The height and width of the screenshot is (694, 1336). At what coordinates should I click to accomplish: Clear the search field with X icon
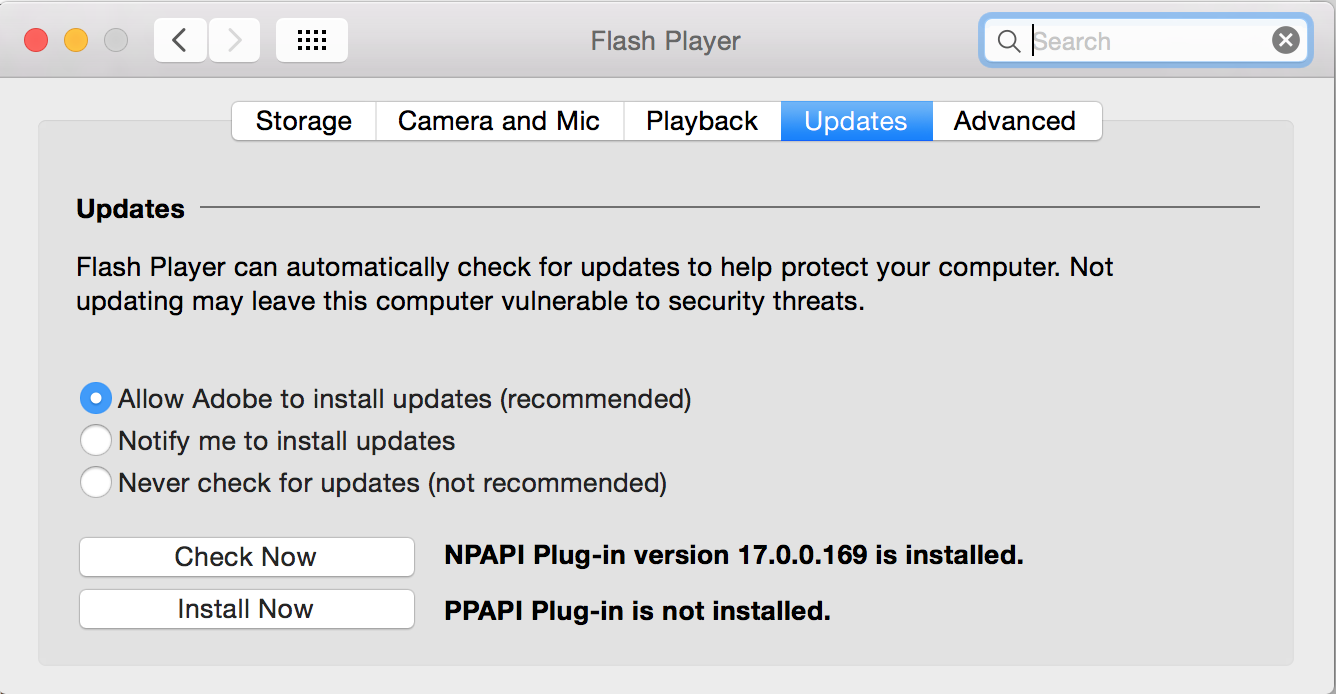[1285, 40]
